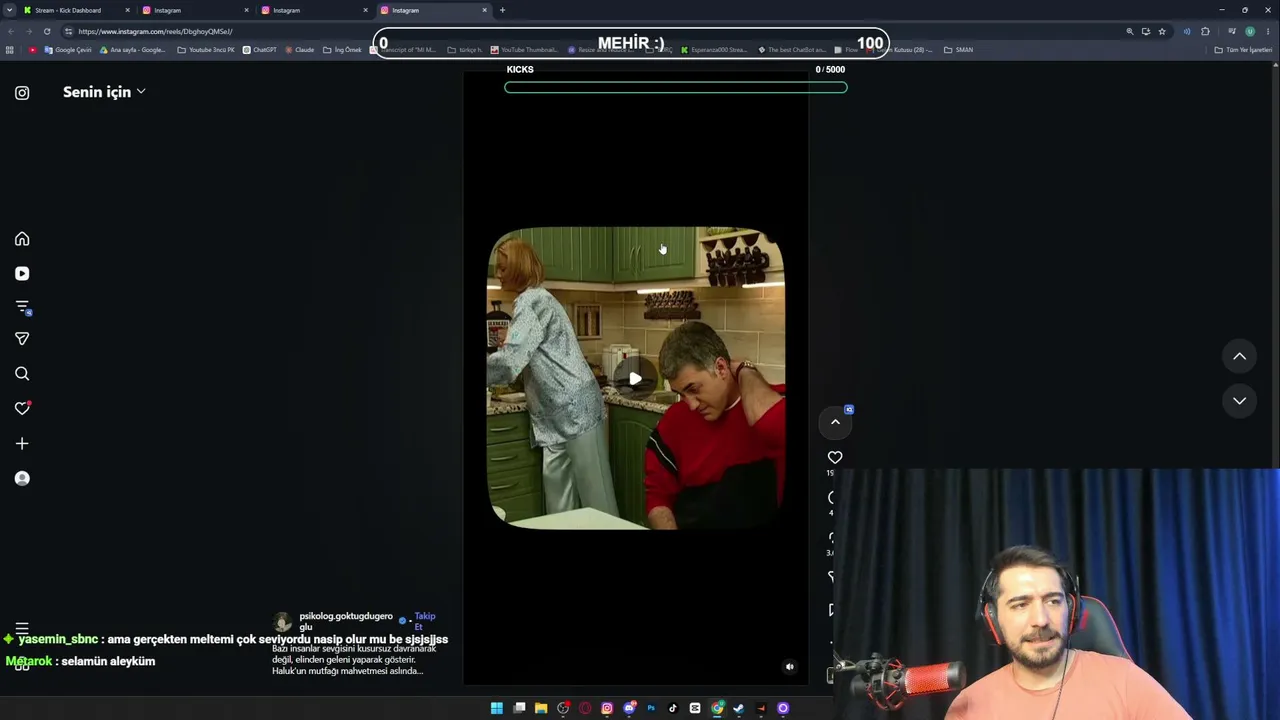Go to the previous reel with up arrow
The width and height of the screenshot is (1280, 720).
[1239, 356]
